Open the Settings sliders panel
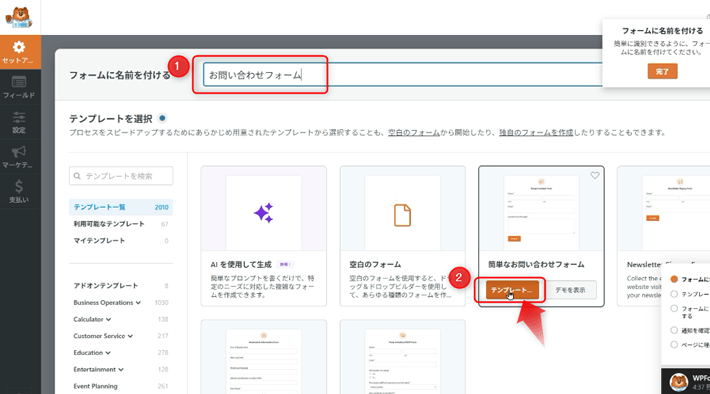The width and height of the screenshot is (710, 394). pyautogui.click(x=19, y=122)
